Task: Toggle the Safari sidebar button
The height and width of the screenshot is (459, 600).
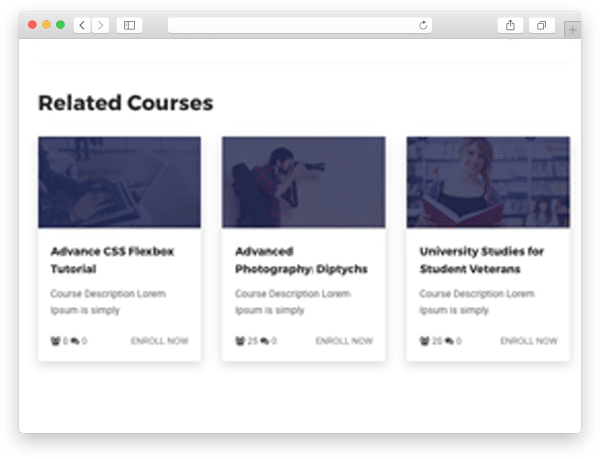Action: 129,25
